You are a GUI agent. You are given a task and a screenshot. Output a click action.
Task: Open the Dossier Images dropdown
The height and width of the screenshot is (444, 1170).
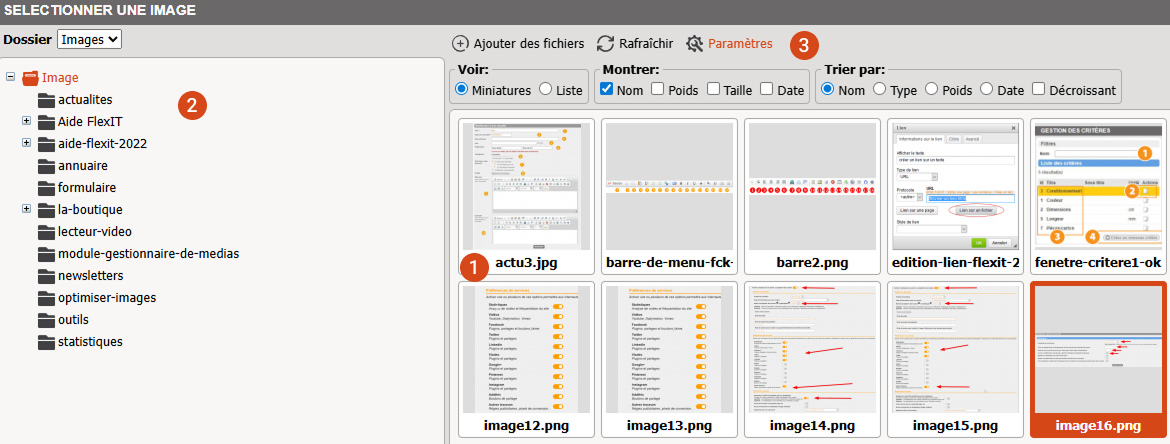coord(89,39)
